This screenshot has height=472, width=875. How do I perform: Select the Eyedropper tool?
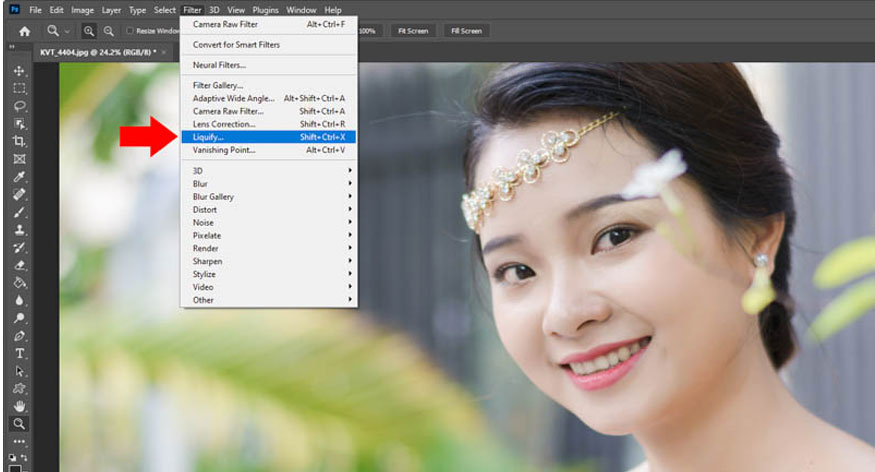coord(19,176)
